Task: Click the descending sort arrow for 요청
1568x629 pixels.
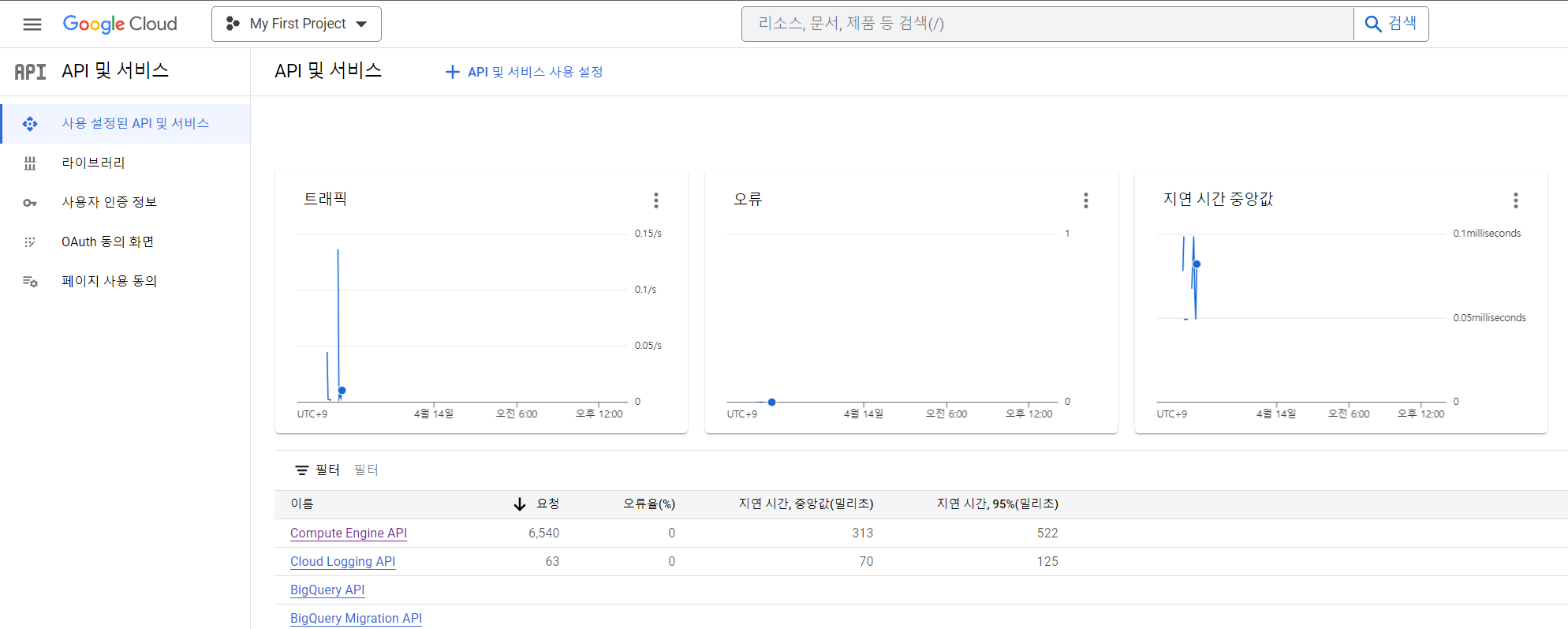Action: pos(520,504)
